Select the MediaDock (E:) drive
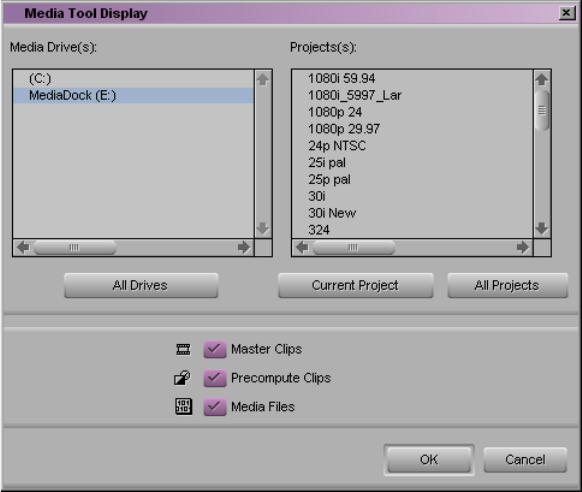 (133, 95)
